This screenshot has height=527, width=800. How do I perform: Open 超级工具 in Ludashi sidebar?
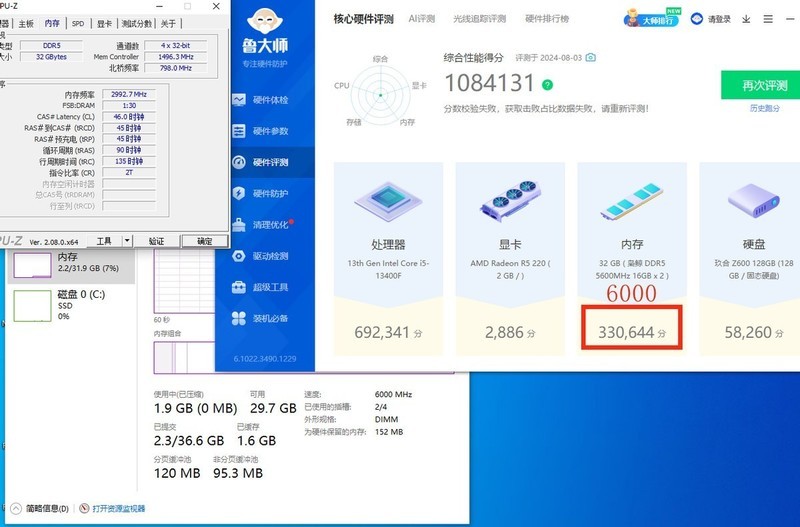(261, 287)
